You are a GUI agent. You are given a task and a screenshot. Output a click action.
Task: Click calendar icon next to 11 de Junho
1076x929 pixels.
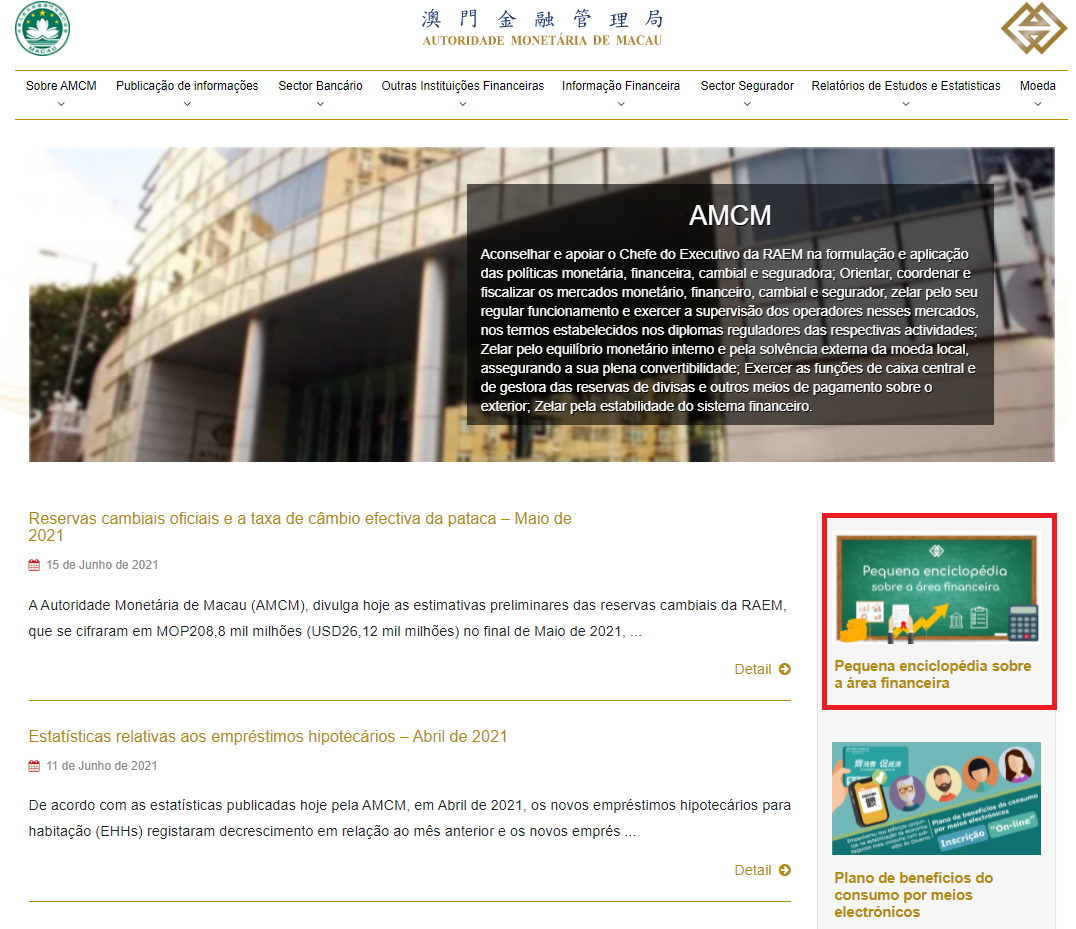coord(34,766)
